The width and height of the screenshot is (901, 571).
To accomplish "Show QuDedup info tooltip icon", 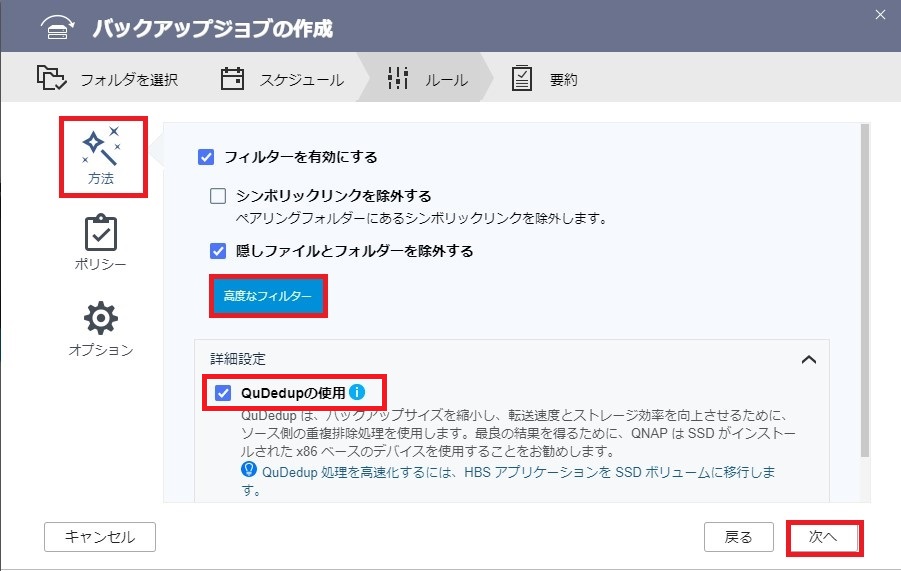I will click(357, 392).
